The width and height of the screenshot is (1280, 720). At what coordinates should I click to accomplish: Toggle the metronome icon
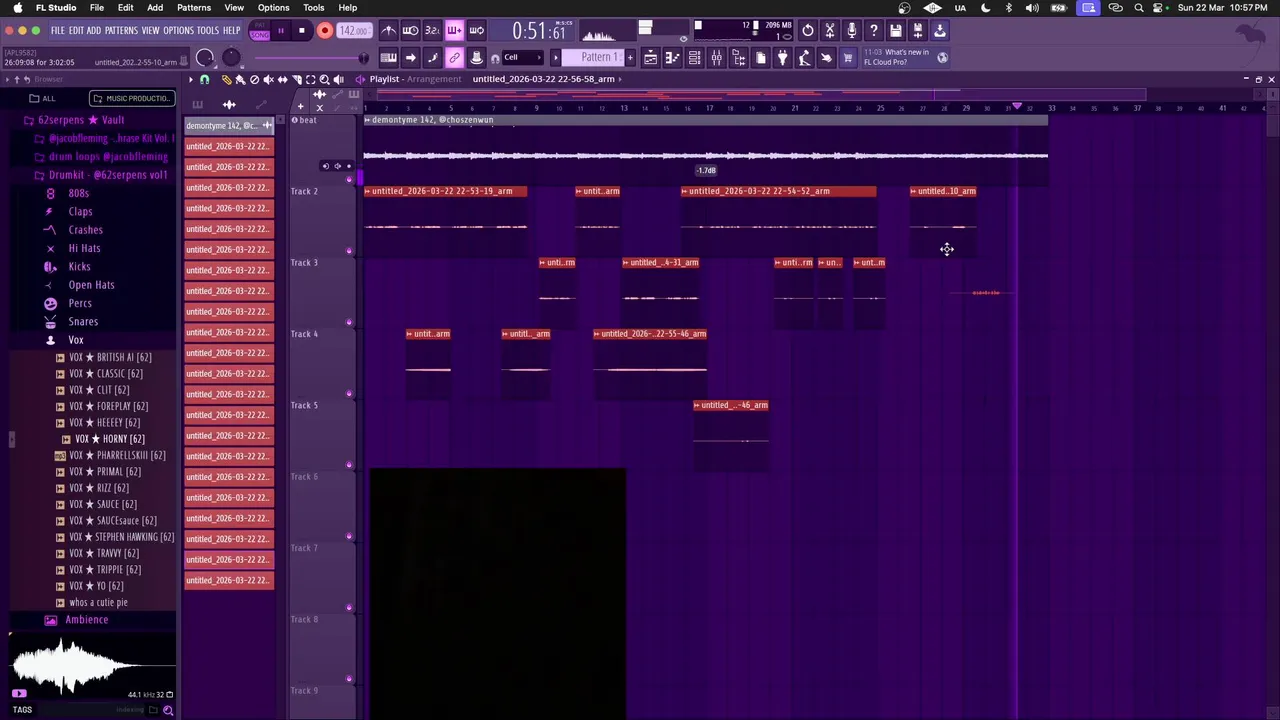389,30
